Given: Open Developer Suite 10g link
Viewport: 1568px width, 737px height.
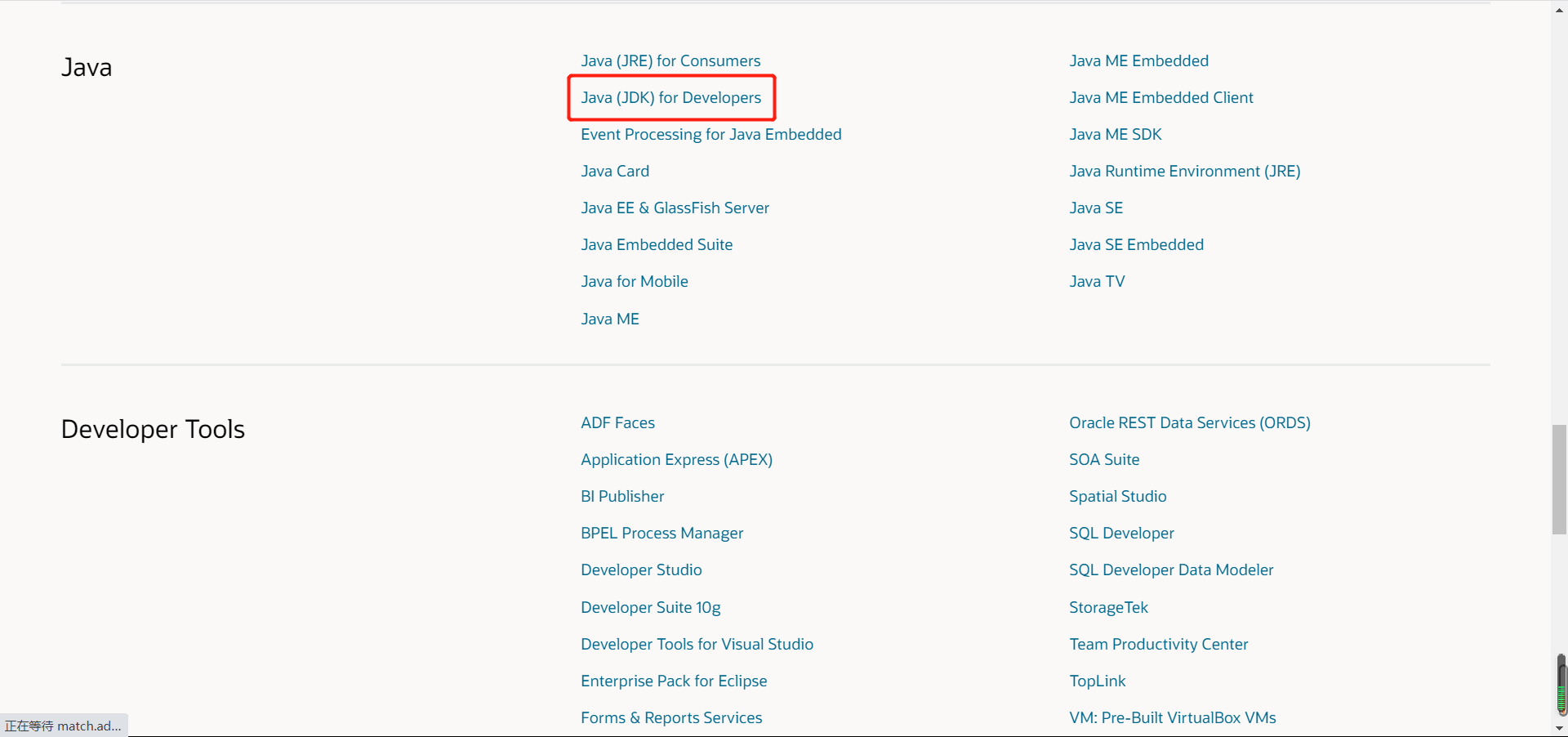Looking at the screenshot, I should 651,608.
